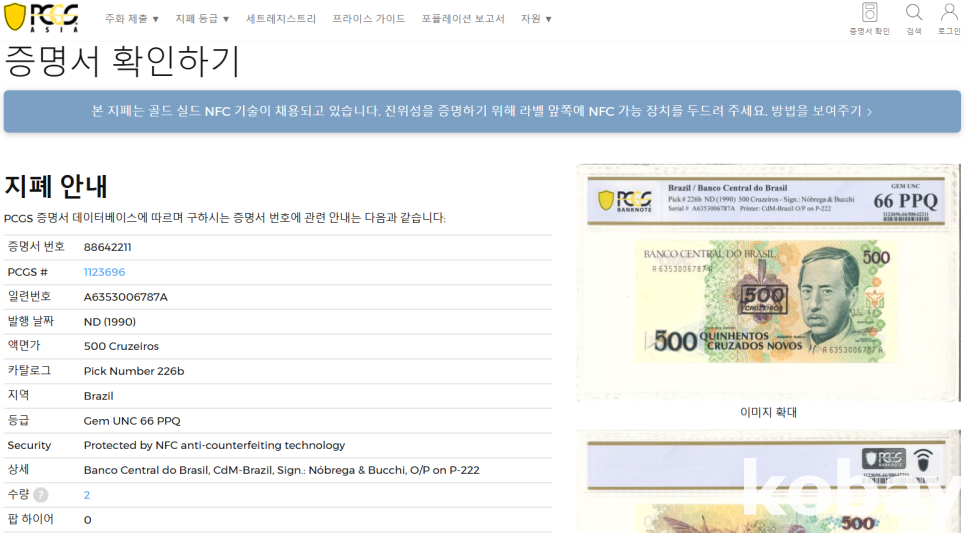Click the 지폐 안내 section heading
The width and height of the screenshot is (966, 533).
pos(56,186)
